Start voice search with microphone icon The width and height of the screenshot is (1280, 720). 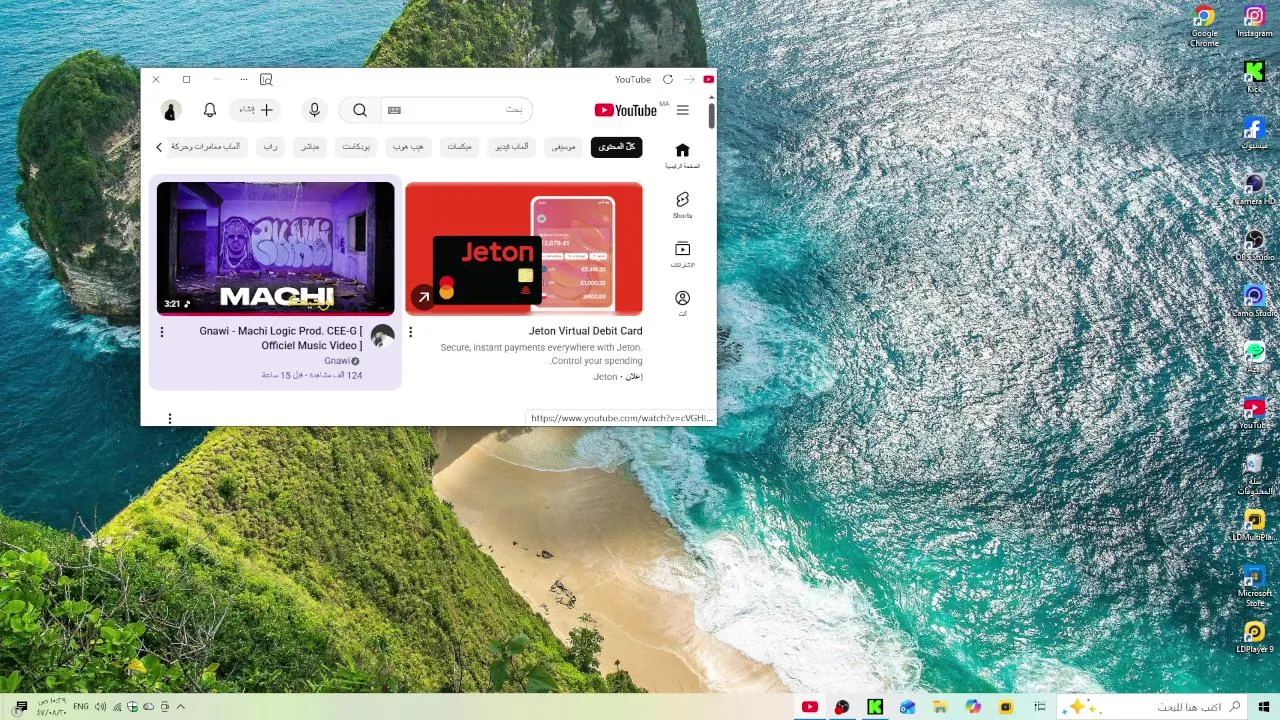point(314,110)
